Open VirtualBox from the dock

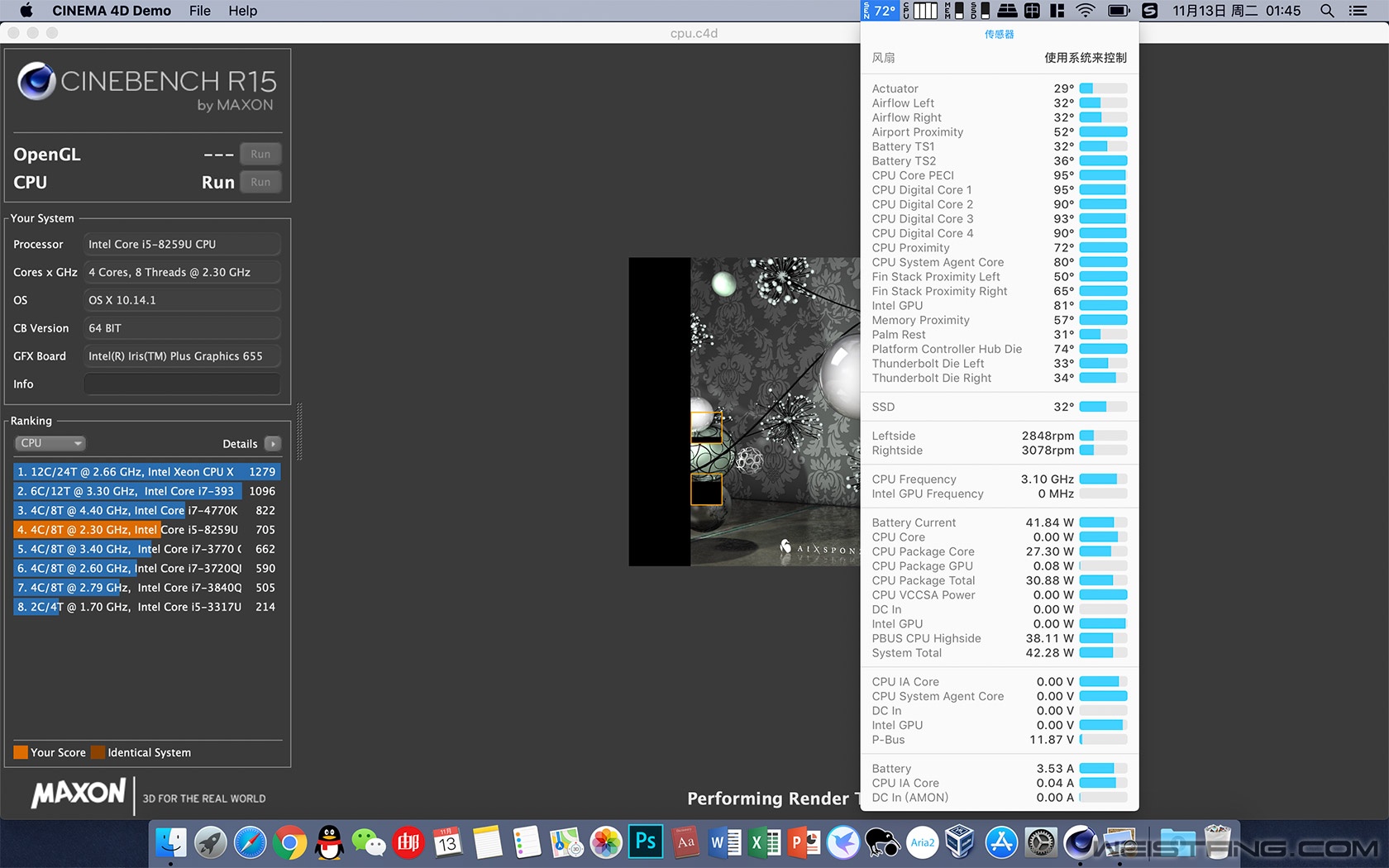(960, 843)
